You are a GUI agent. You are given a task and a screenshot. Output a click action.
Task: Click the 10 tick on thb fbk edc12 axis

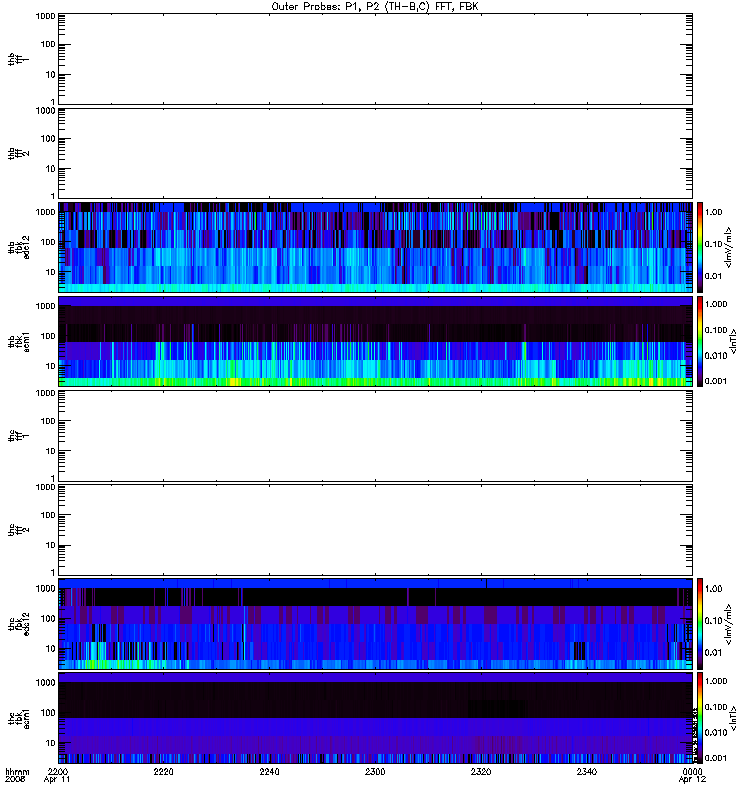(50, 272)
